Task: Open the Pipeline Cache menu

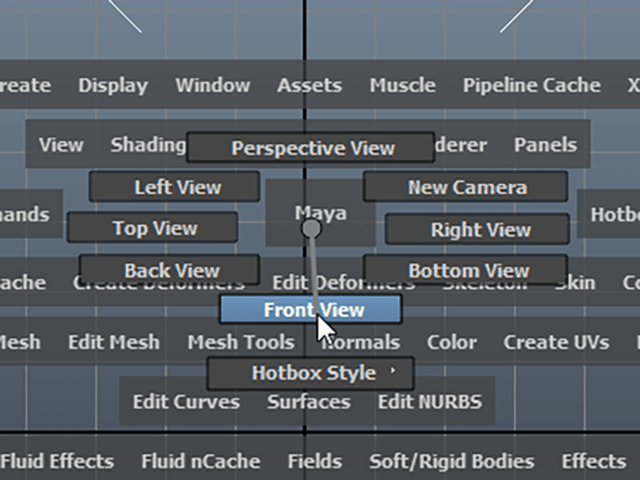Action: 531,85
